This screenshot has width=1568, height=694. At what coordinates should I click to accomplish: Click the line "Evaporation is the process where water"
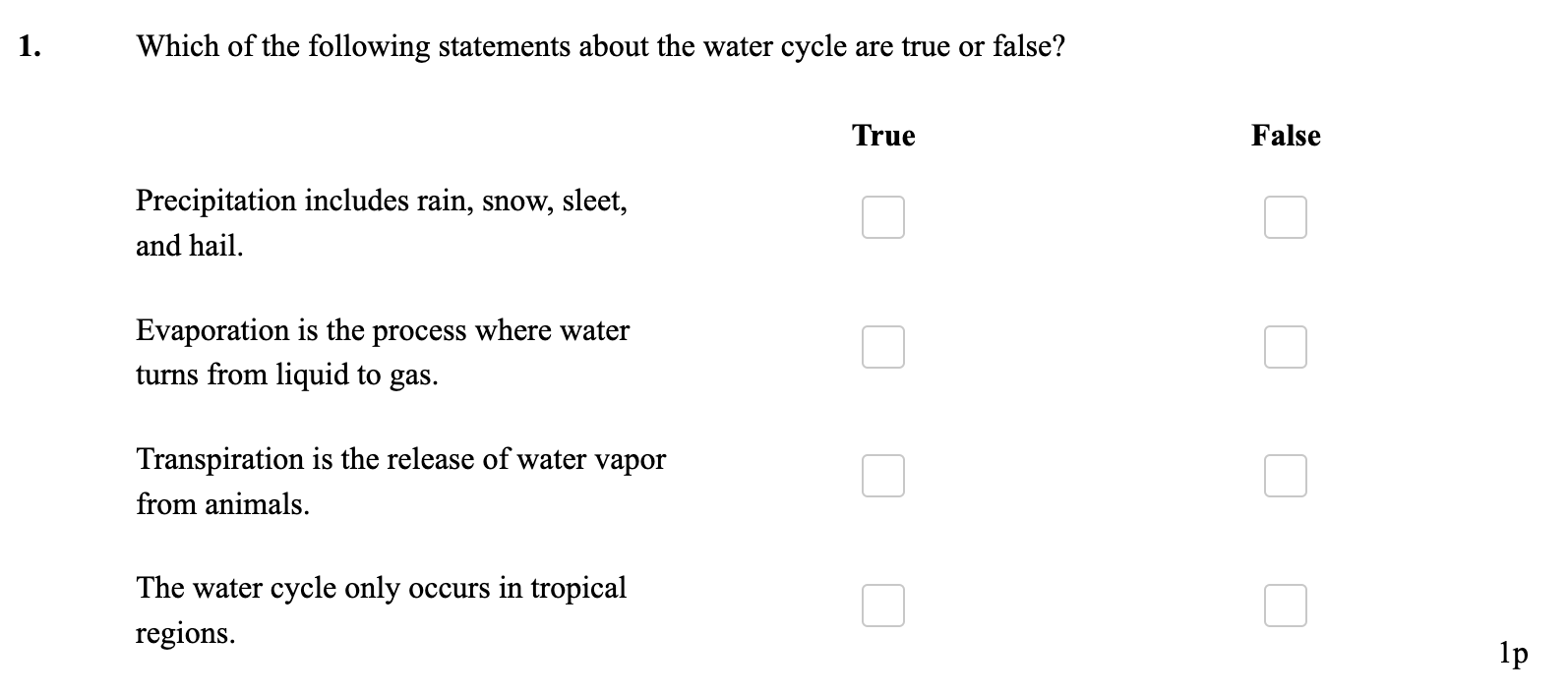383,330
